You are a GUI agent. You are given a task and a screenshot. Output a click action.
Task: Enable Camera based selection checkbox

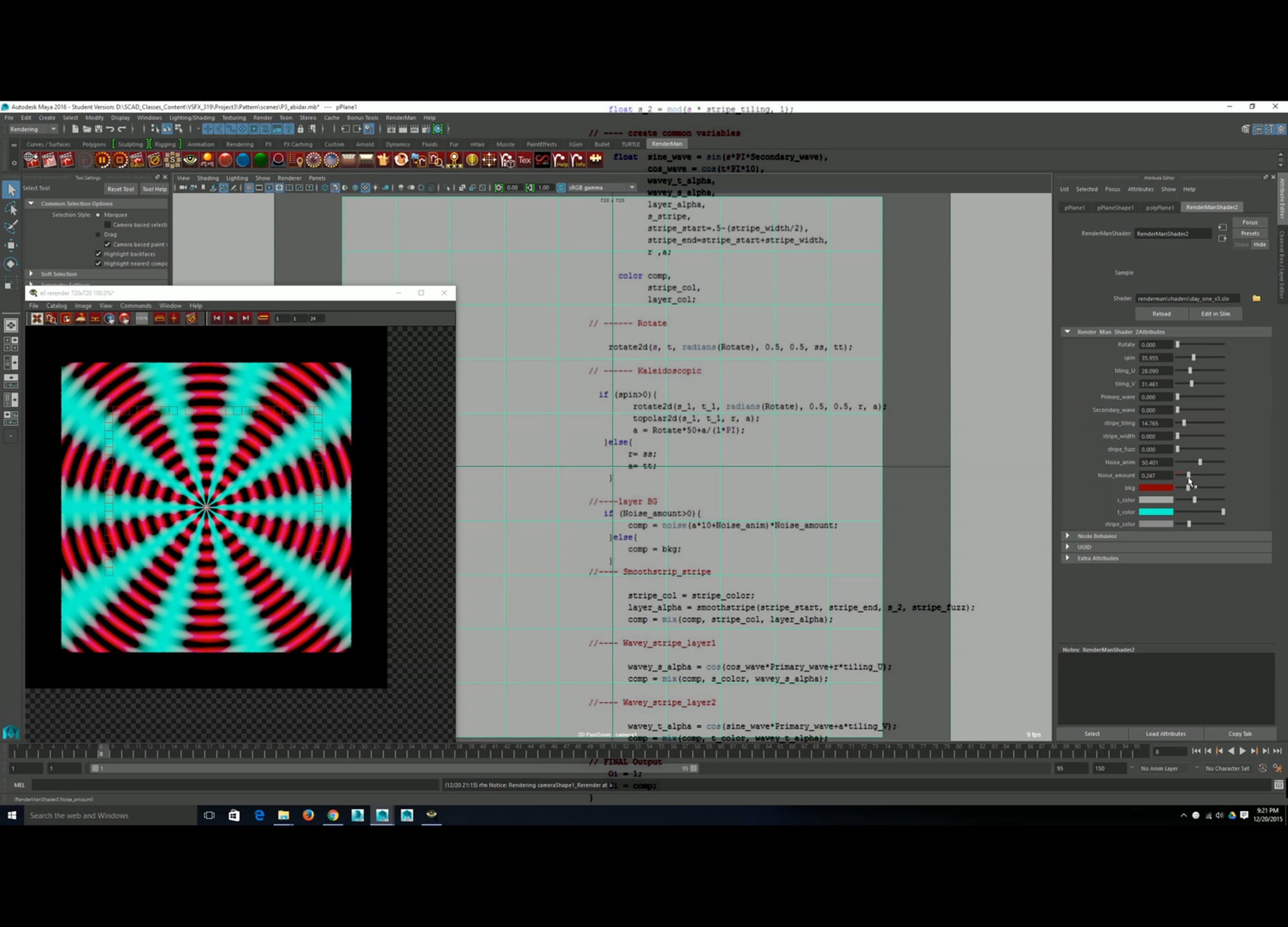(x=107, y=225)
